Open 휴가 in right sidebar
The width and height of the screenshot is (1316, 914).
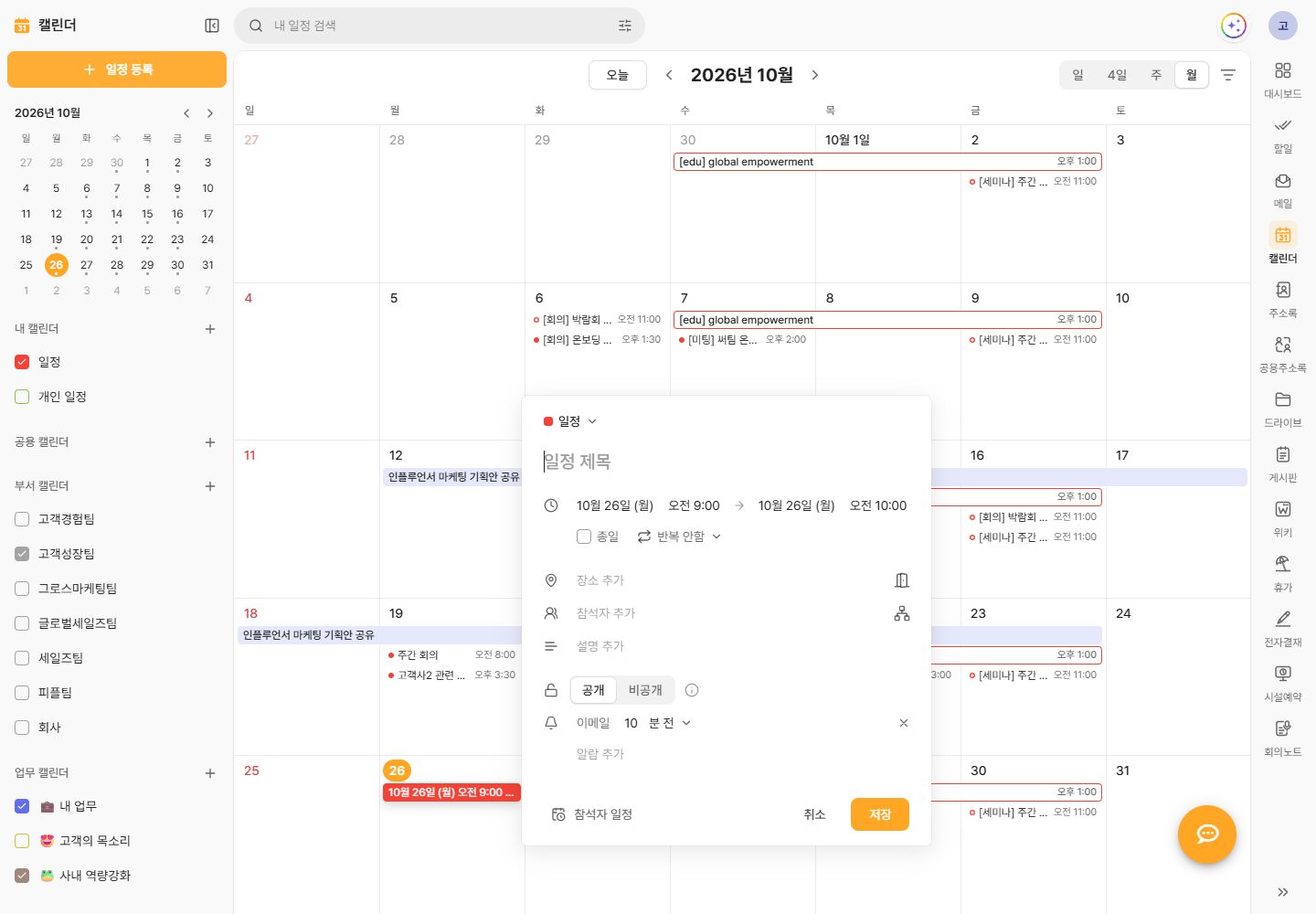[x=1283, y=573]
